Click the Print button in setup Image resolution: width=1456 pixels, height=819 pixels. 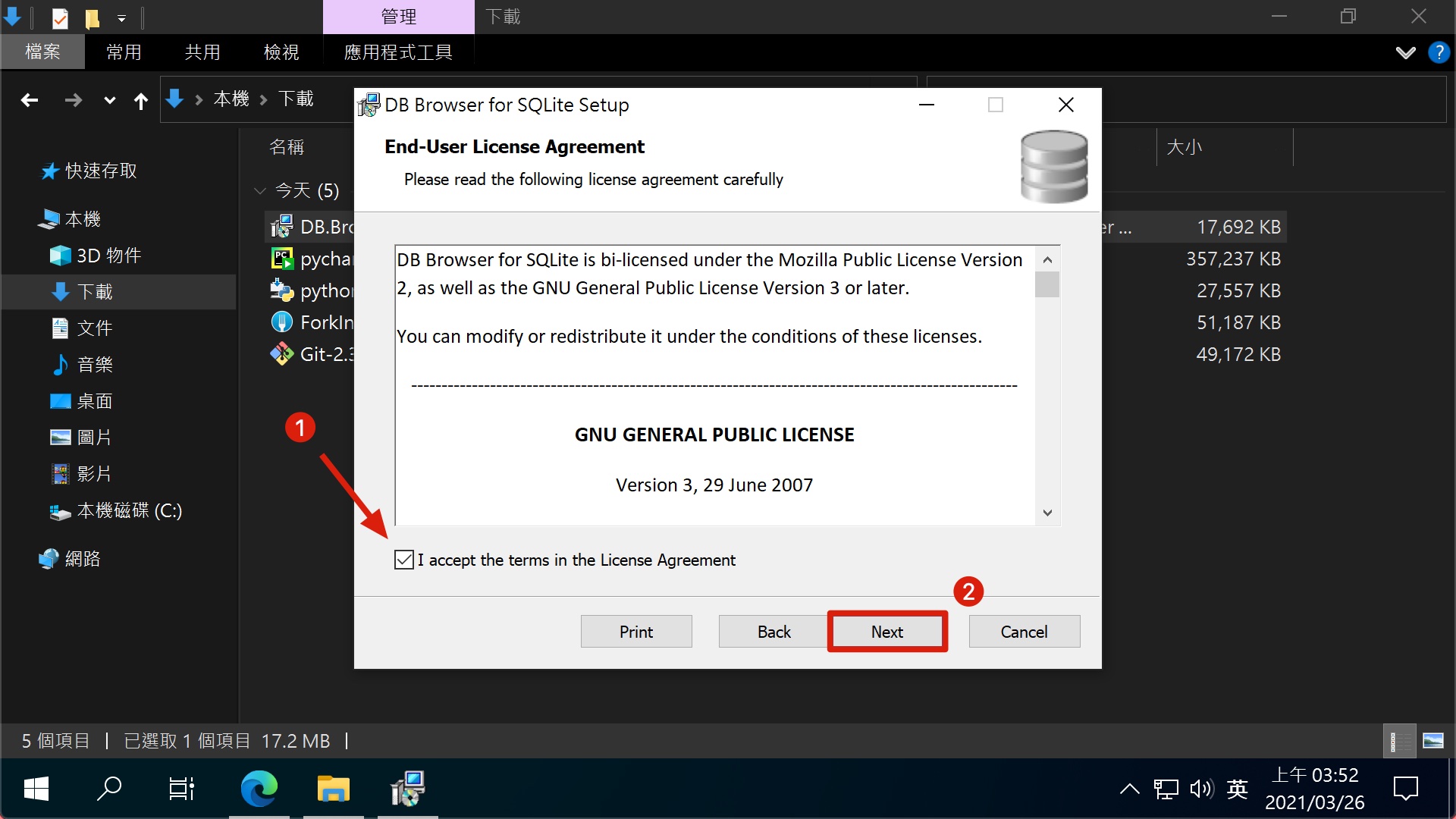[636, 632]
